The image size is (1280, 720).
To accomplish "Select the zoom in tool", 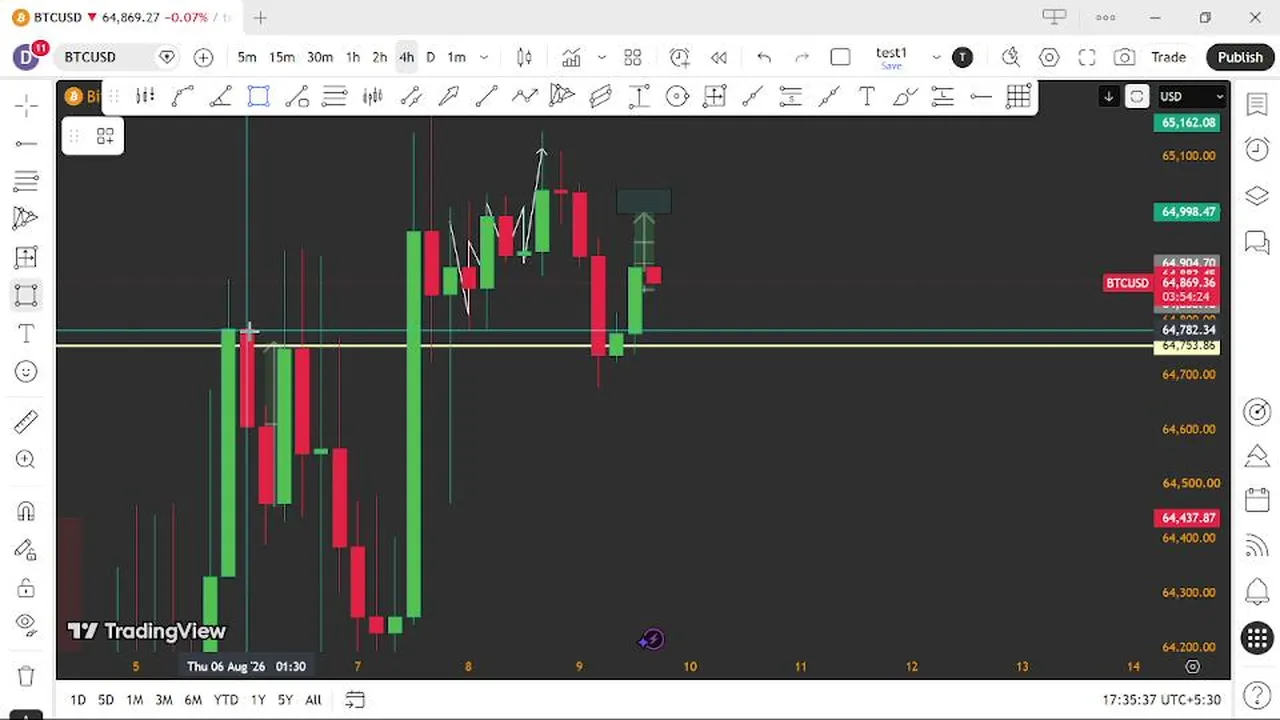I will (26, 460).
